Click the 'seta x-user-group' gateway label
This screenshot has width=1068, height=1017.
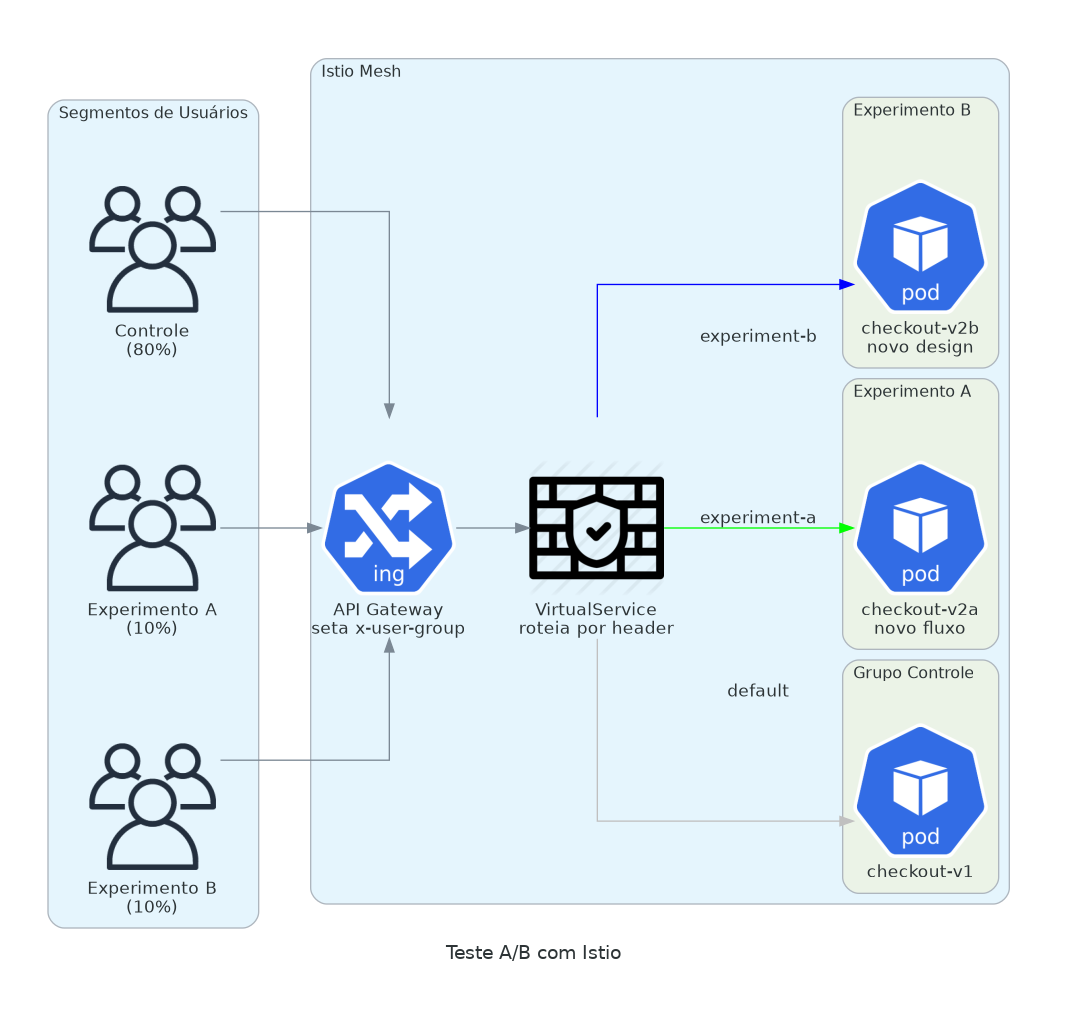[x=388, y=628]
